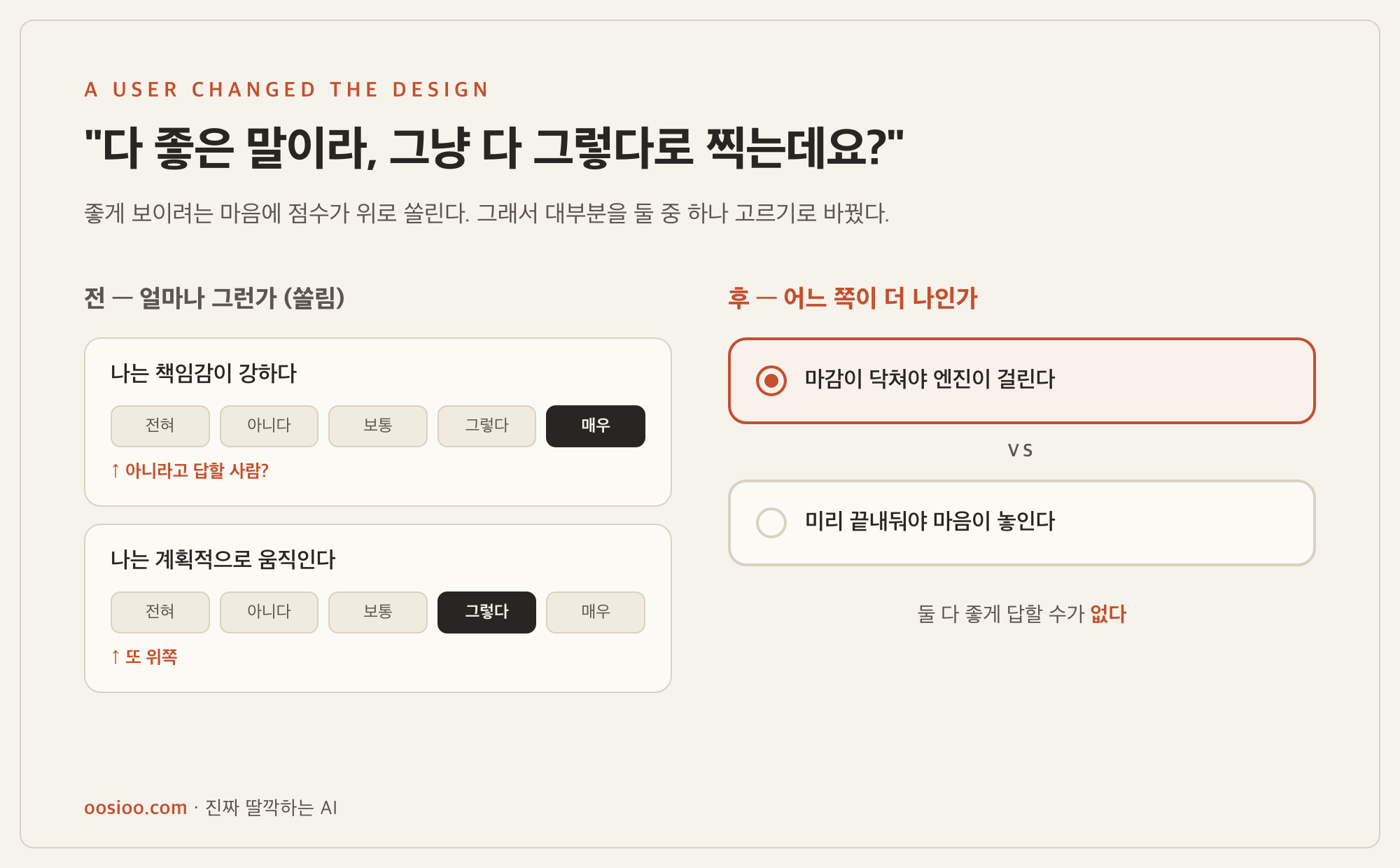1400x868 pixels.
Task: Choose 아니다 under 나는 책임감이 강하다
Action: 269,426
